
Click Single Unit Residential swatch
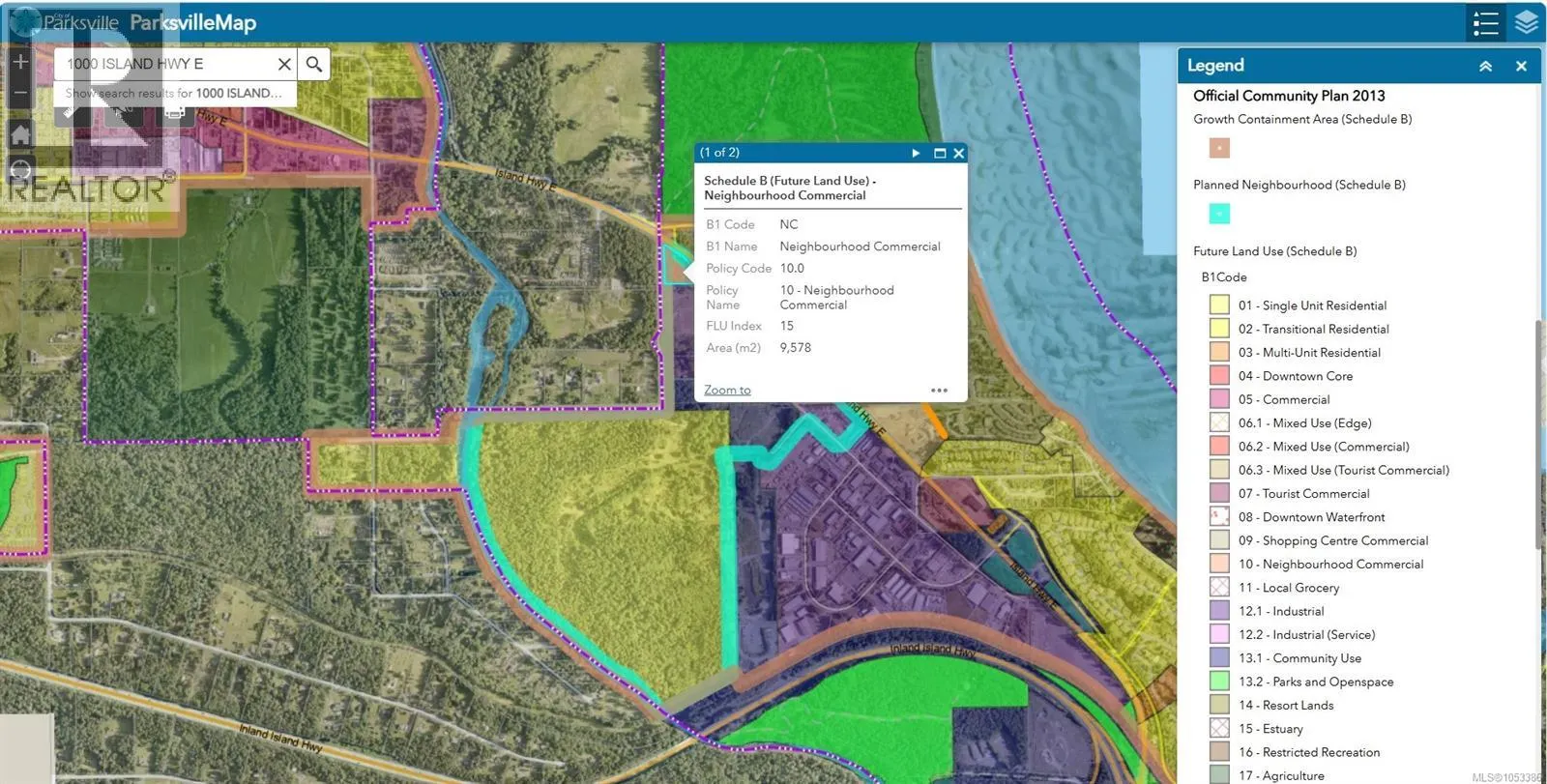point(1219,305)
